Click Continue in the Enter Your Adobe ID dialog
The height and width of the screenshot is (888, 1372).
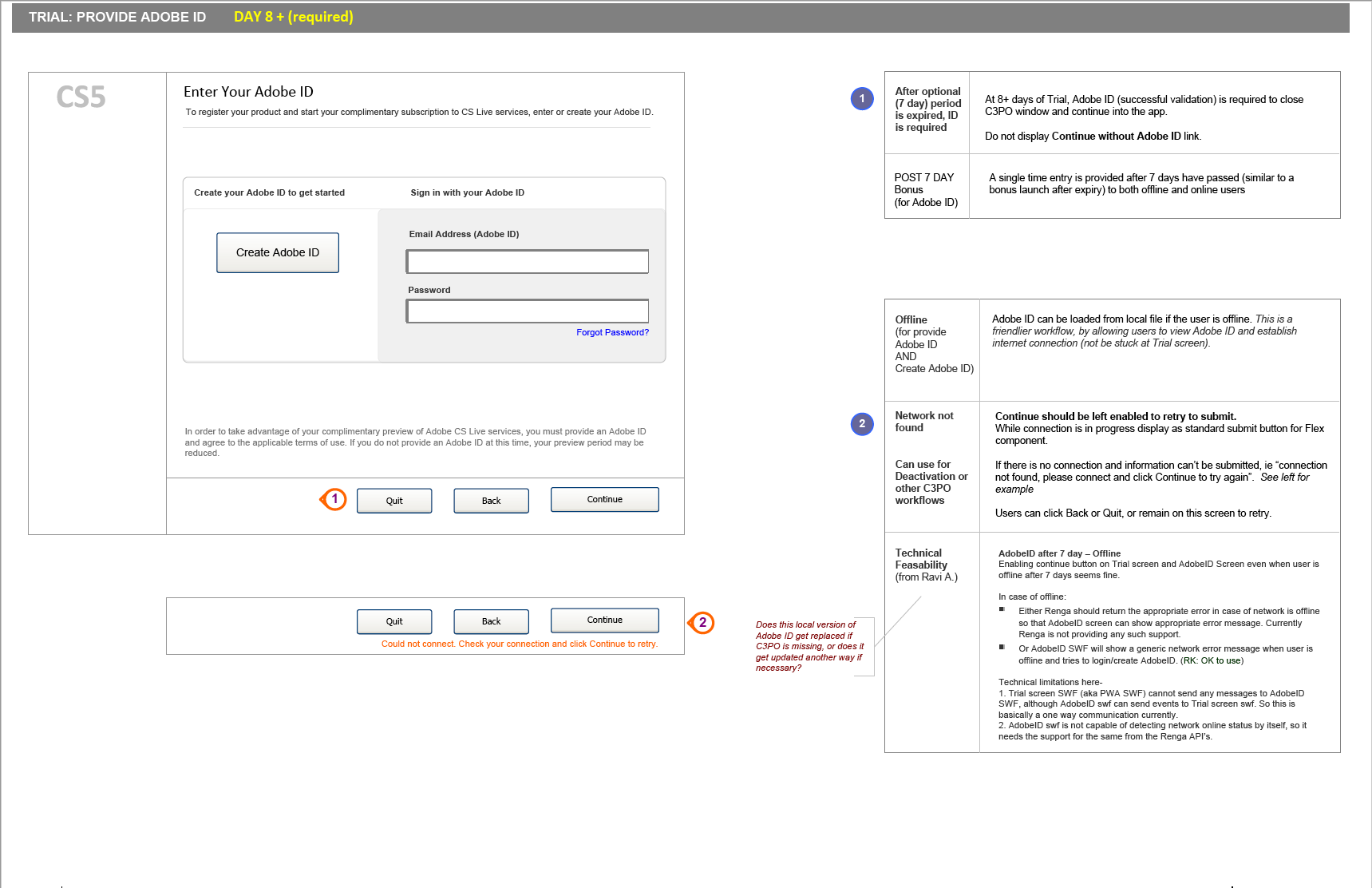[605, 499]
